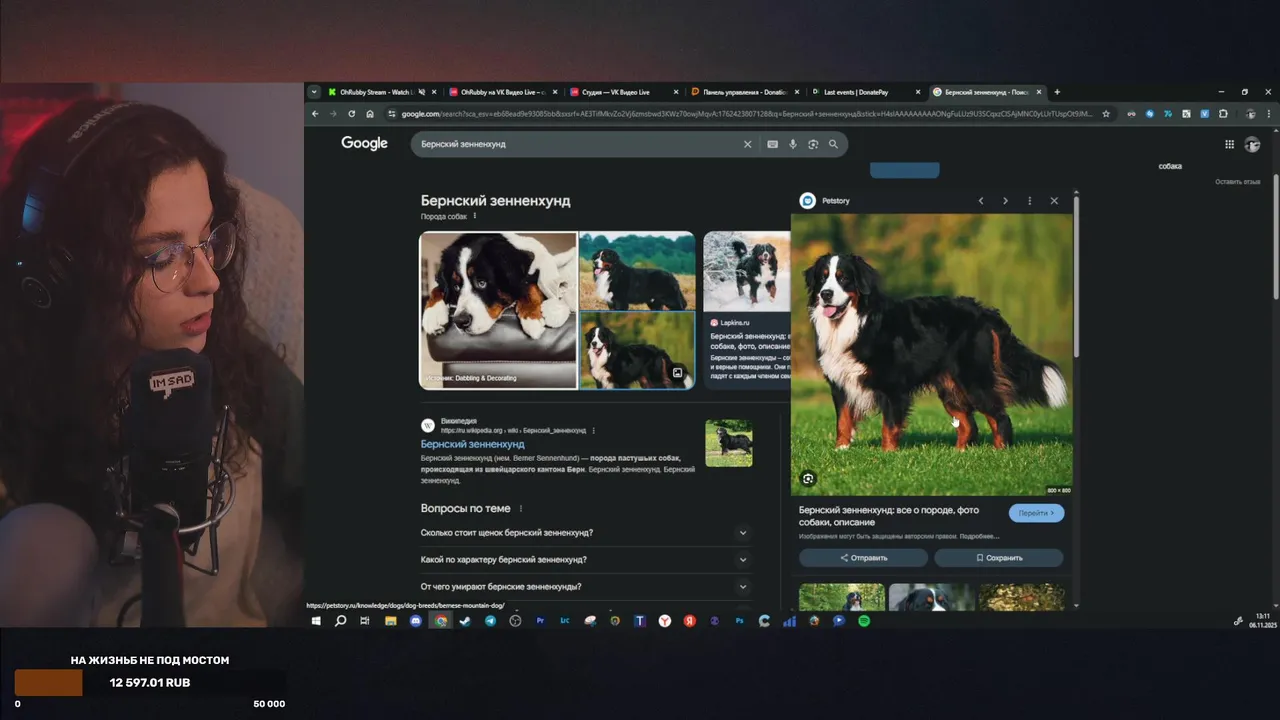Open the Windows Start menu
The image size is (1280, 720).
tap(316, 621)
